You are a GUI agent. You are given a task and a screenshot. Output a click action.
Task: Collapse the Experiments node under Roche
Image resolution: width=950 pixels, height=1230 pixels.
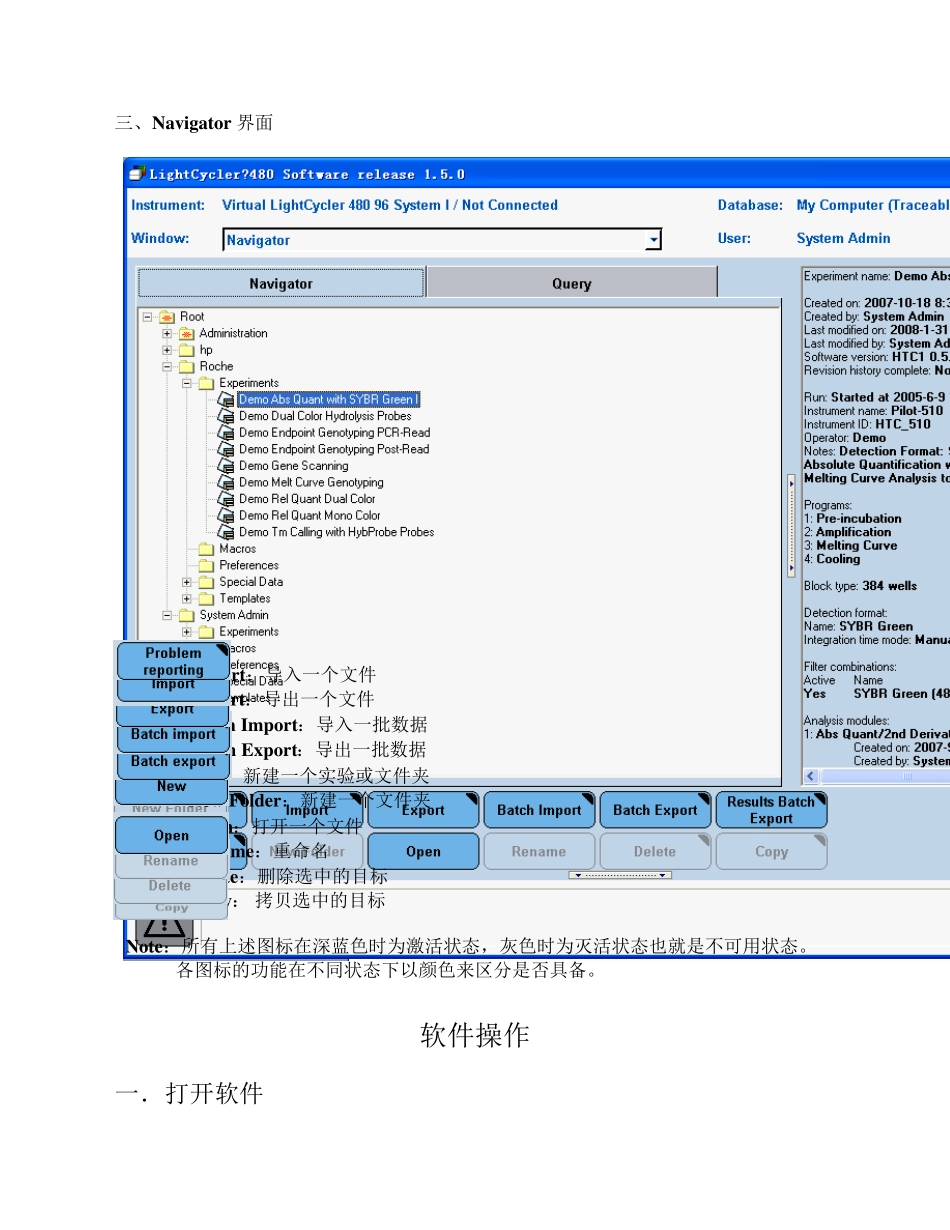tap(187, 383)
